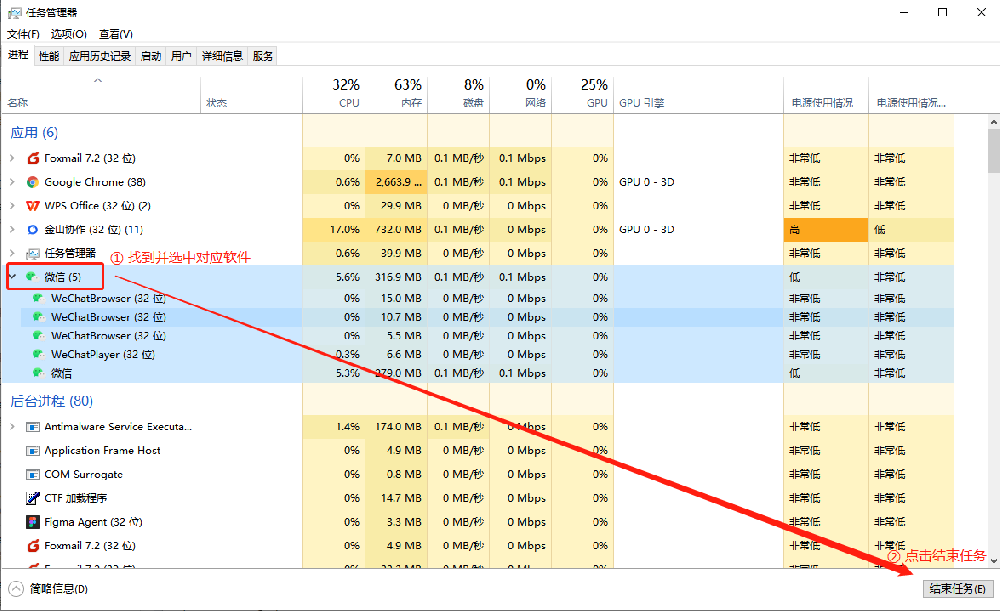Click the WPS Office process icon

tap(33, 205)
